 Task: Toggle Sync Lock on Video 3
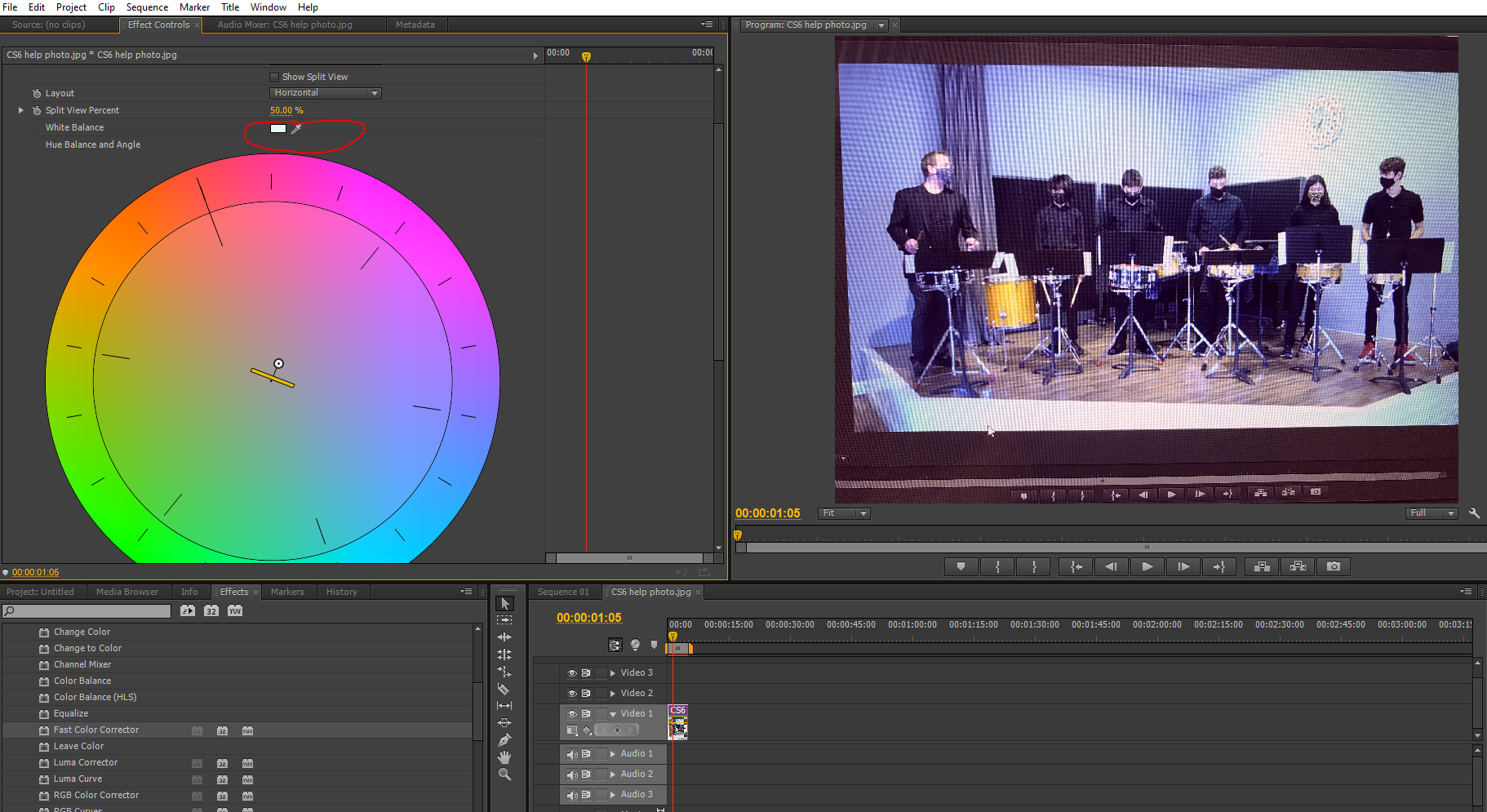[x=586, y=673]
